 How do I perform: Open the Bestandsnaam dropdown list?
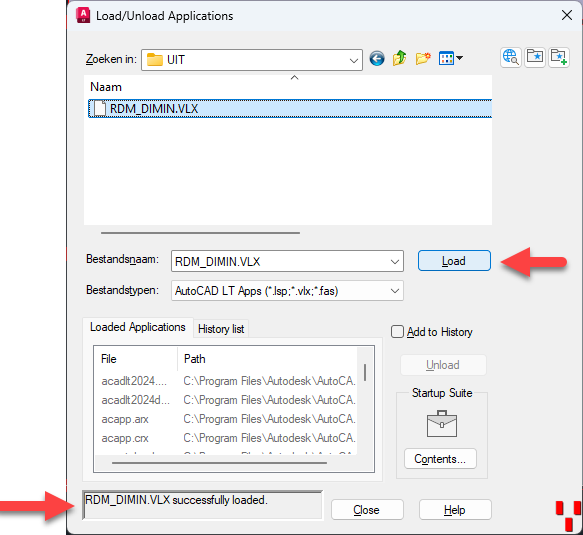click(x=395, y=262)
